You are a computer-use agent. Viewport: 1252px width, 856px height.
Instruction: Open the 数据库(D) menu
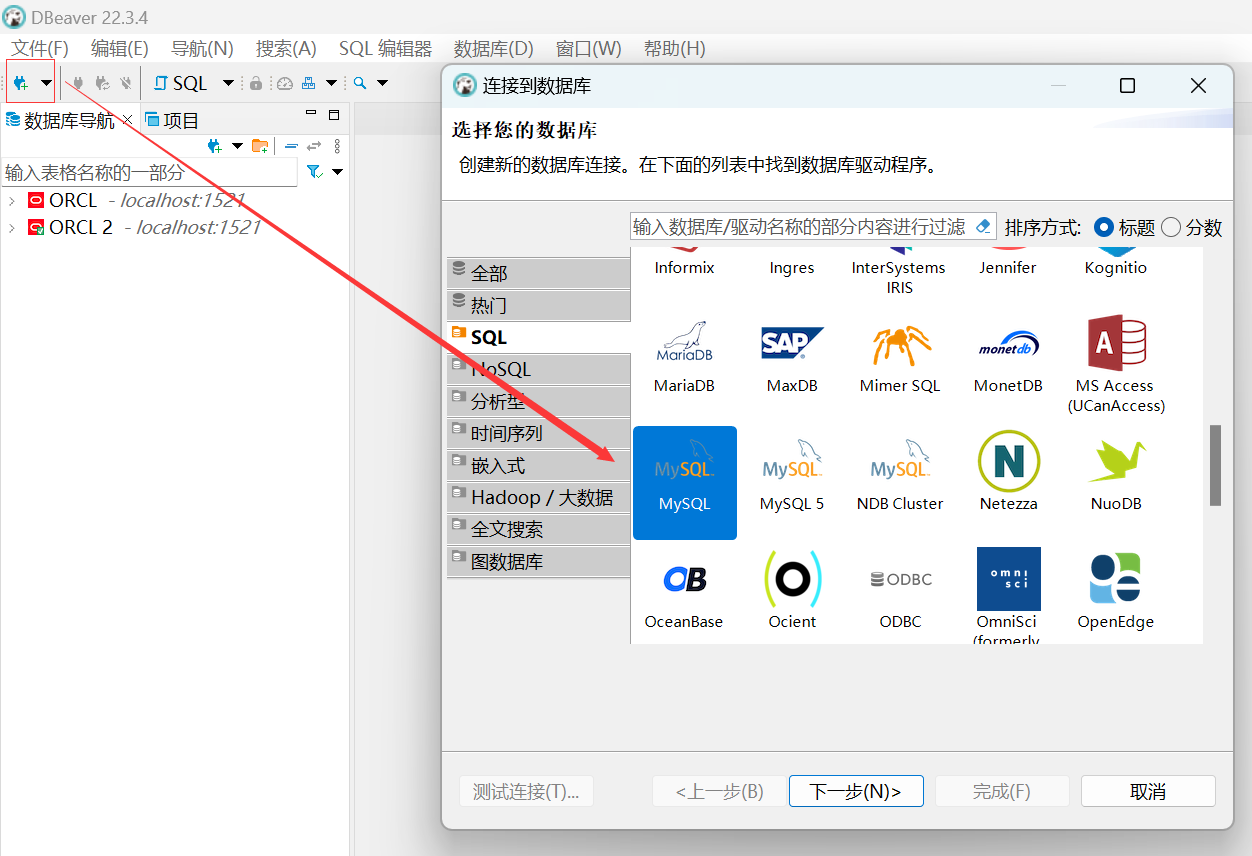493,48
